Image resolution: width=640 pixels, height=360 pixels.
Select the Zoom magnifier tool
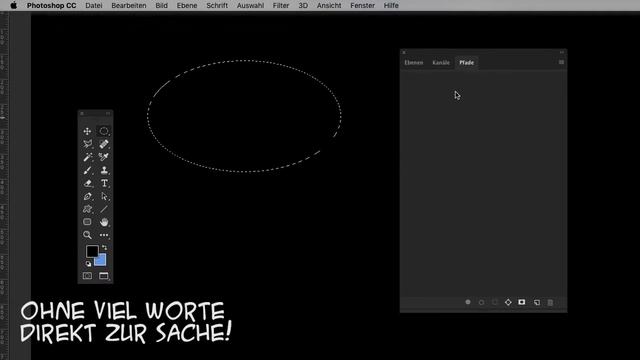click(x=87, y=235)
